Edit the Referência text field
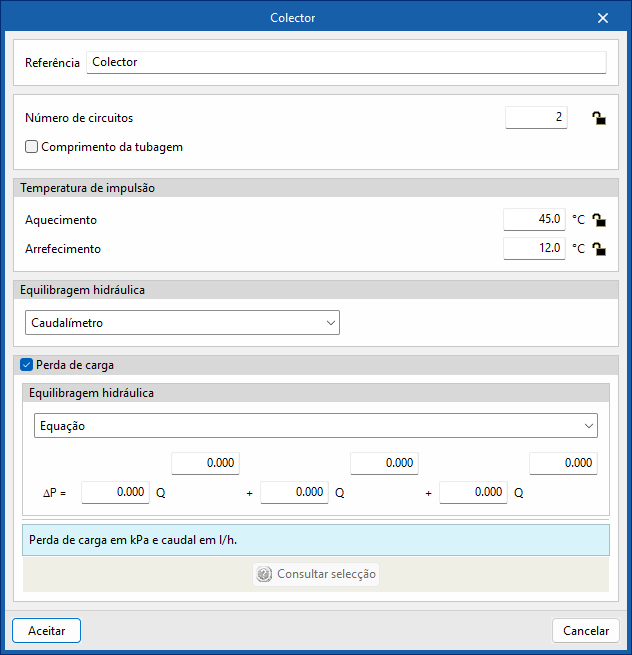This screenshot has width=632, height=655. (x=346, y=62)
